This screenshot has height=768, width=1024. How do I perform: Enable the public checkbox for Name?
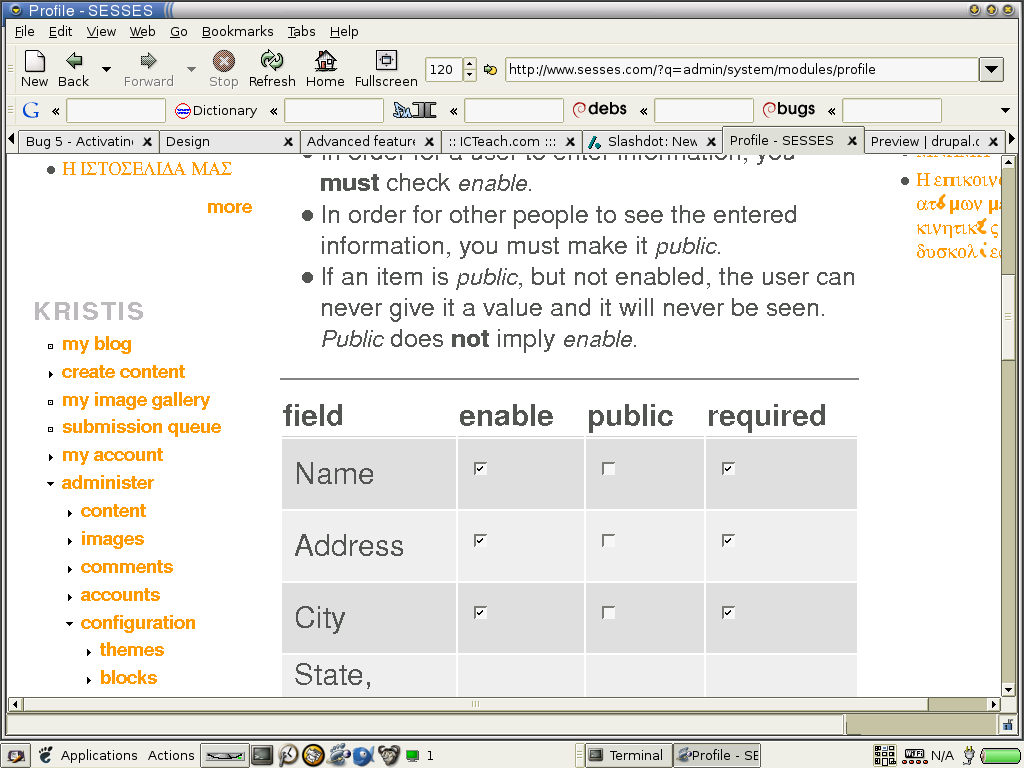(607, 467)
